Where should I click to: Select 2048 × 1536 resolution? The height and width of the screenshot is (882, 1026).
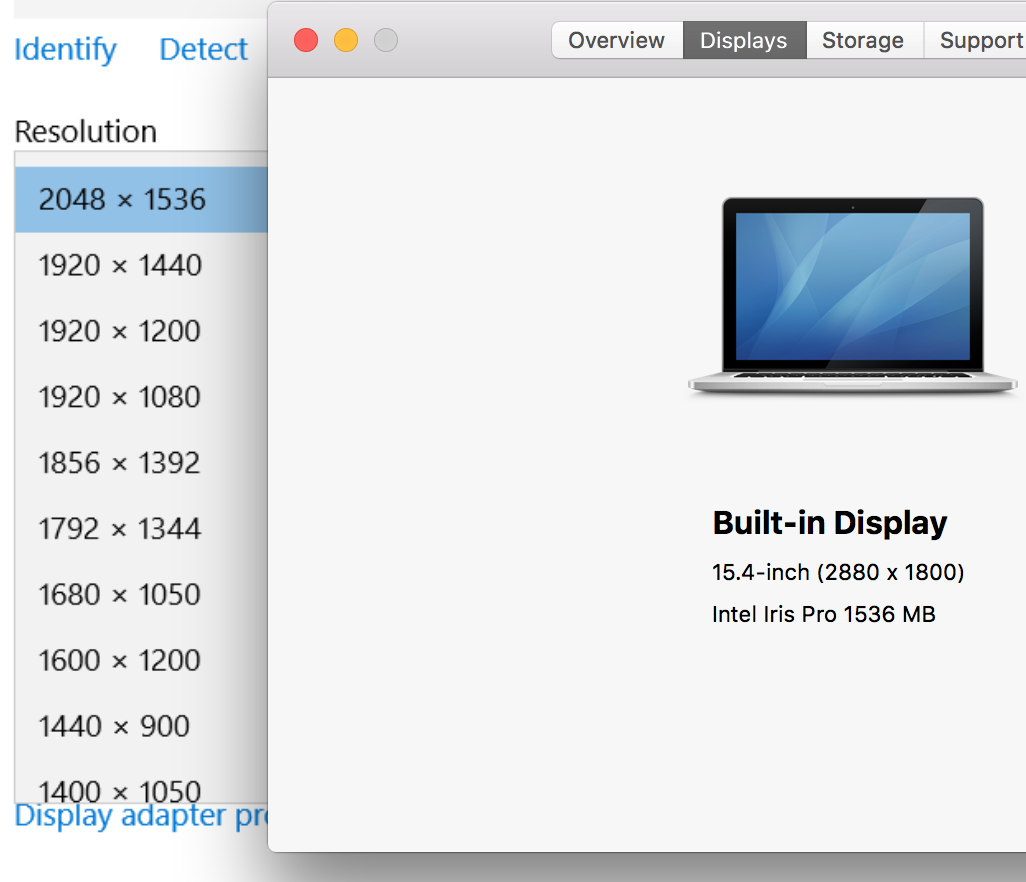click(141, 200)
